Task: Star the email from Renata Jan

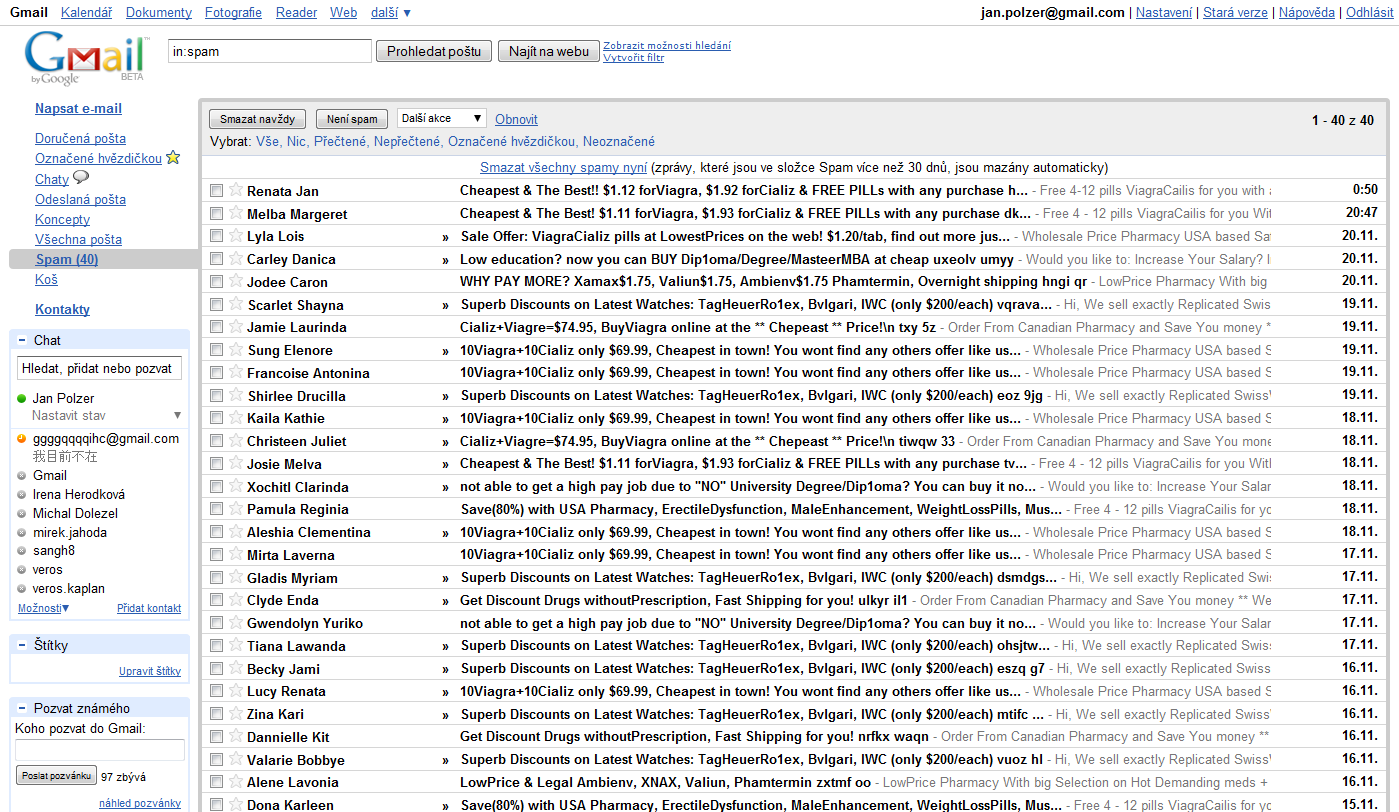Action: click(x=236, y=190)
